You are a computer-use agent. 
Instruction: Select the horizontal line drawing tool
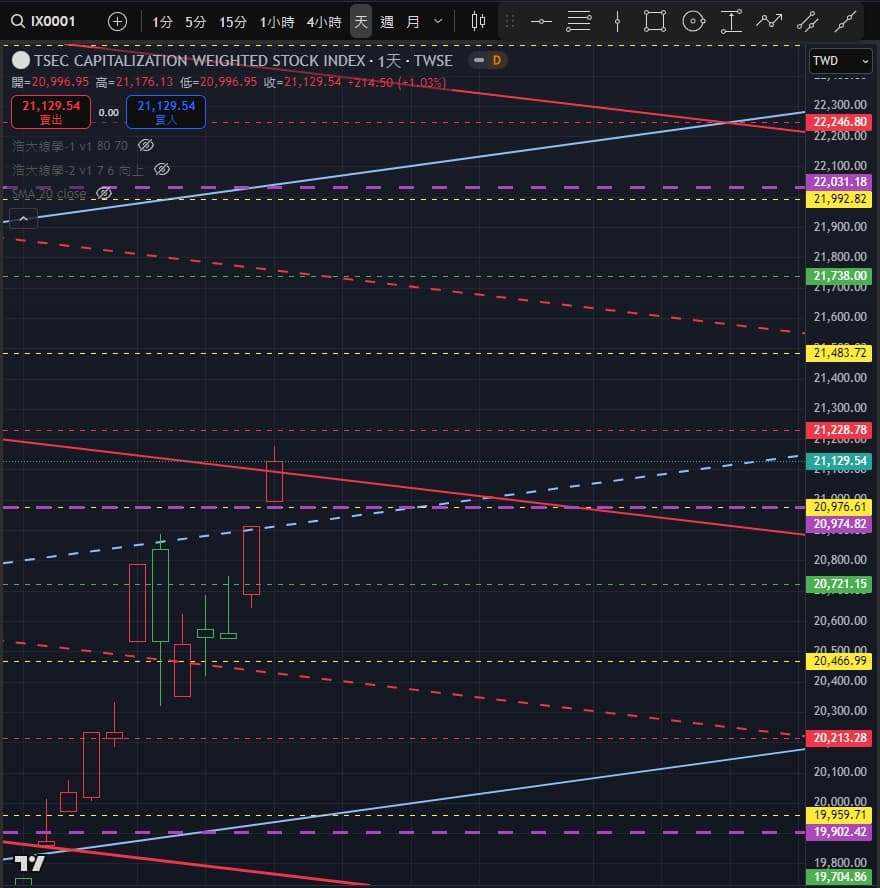(541, 22)
